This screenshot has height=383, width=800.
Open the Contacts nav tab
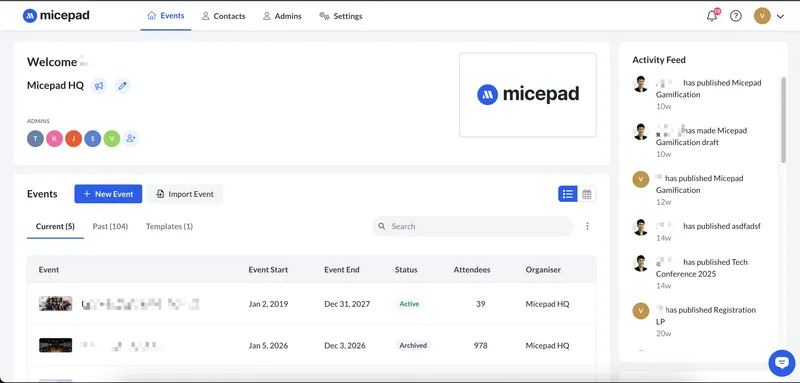click(x=223, y=16)
